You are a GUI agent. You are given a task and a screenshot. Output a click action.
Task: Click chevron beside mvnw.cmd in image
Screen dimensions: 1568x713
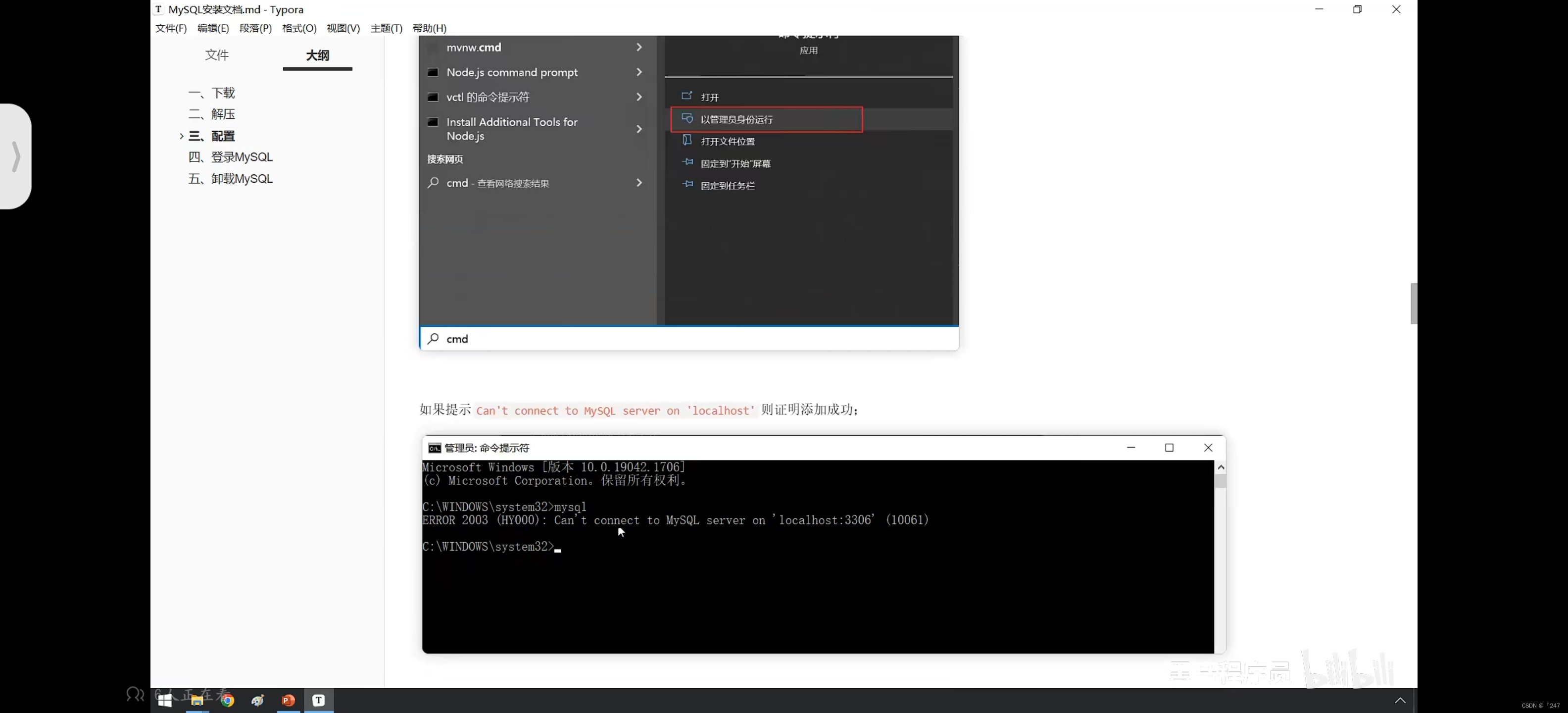point(639,47)
